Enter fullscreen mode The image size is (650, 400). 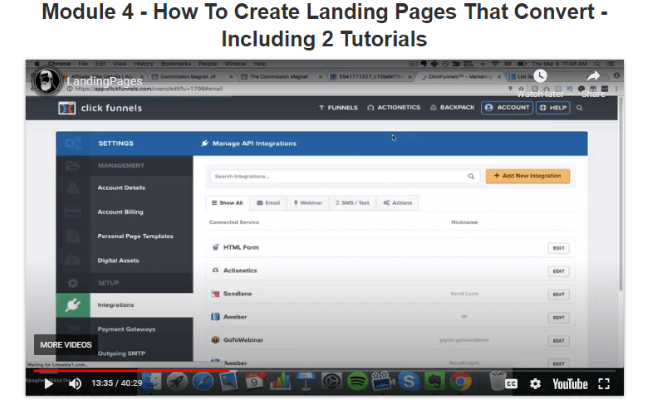coord(604,384)
